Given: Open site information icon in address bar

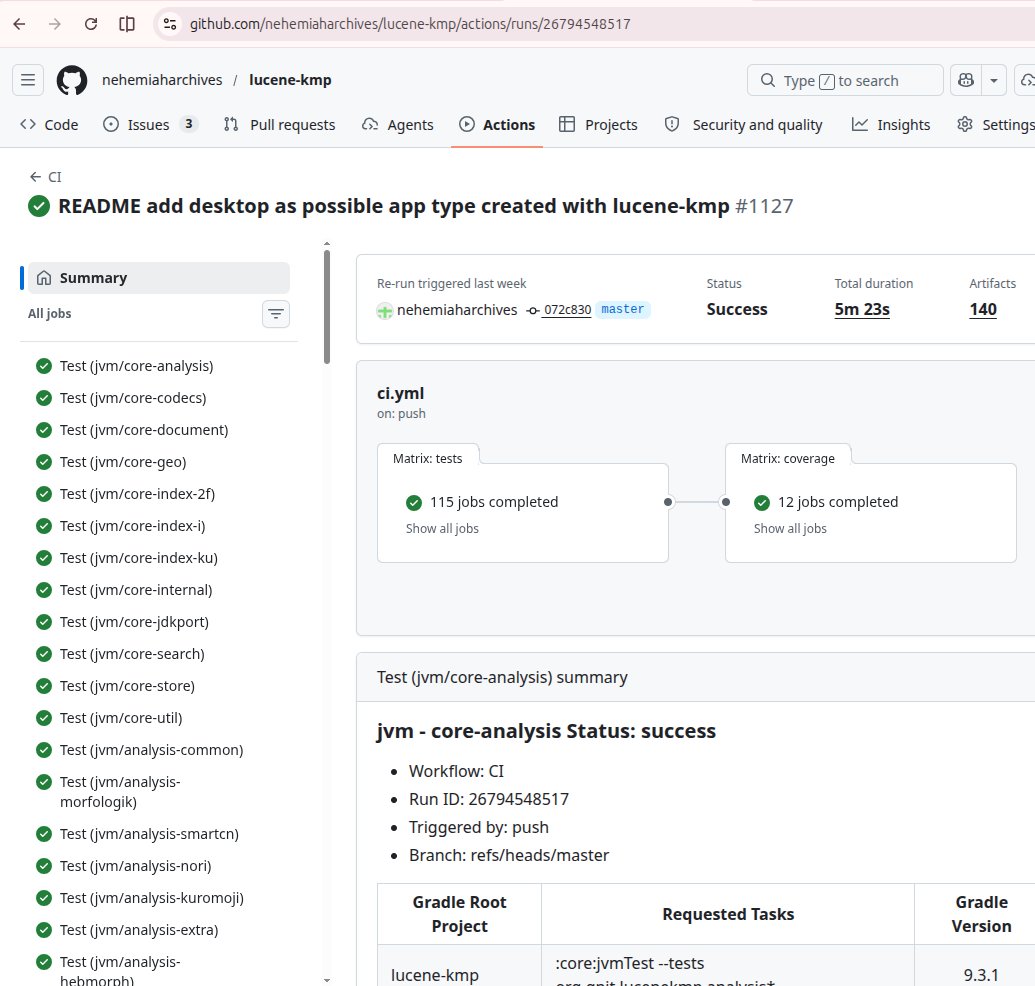Looking at the screenshot, I should (170, 24).
